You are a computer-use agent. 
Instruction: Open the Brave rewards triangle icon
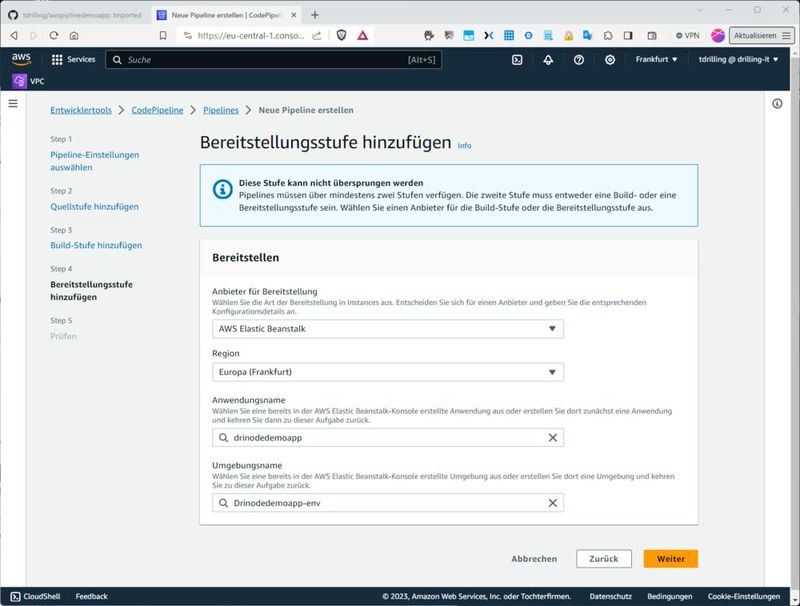coord(362,35)
